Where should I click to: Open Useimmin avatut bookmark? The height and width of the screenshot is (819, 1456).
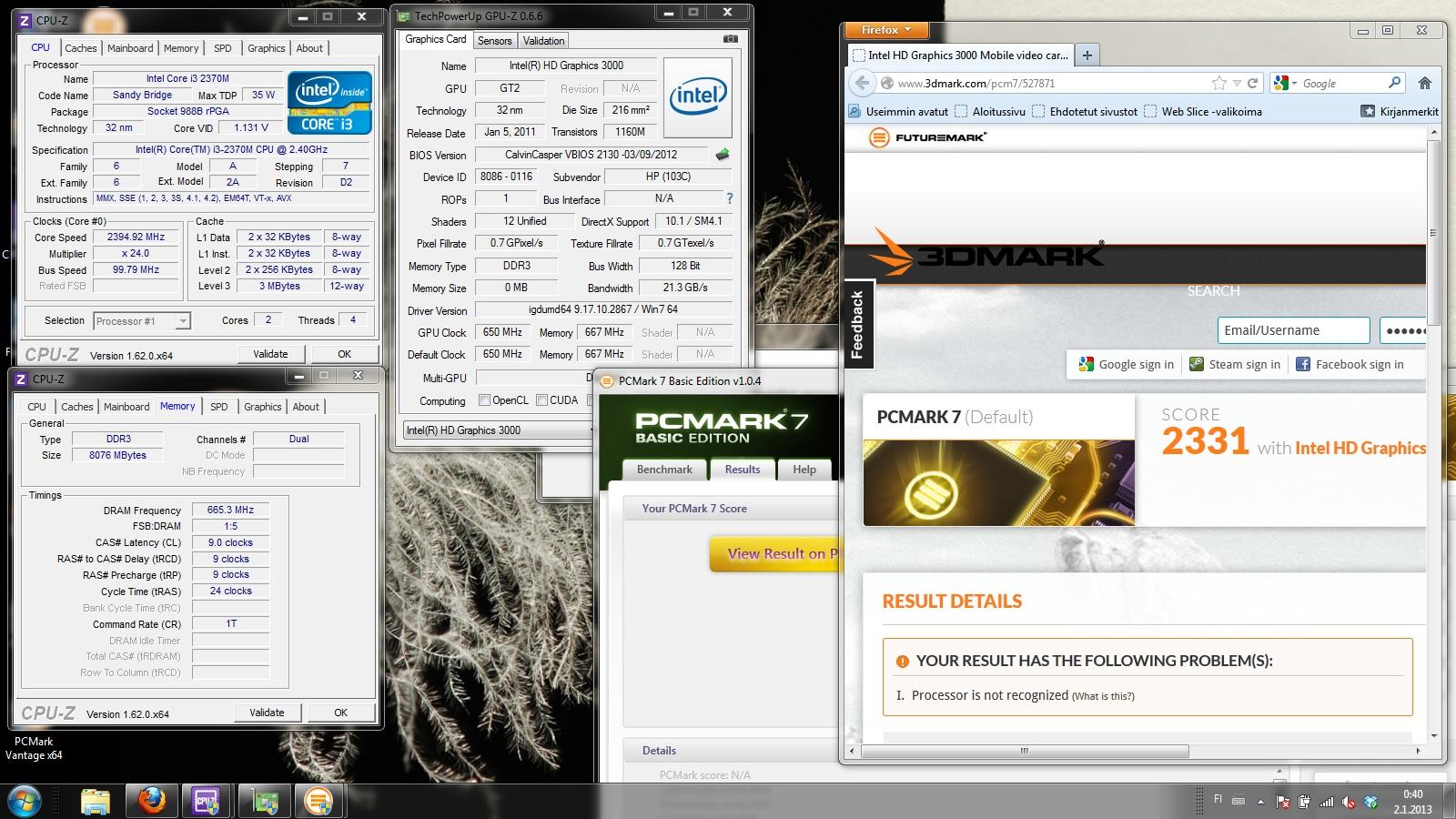[897, 111]
